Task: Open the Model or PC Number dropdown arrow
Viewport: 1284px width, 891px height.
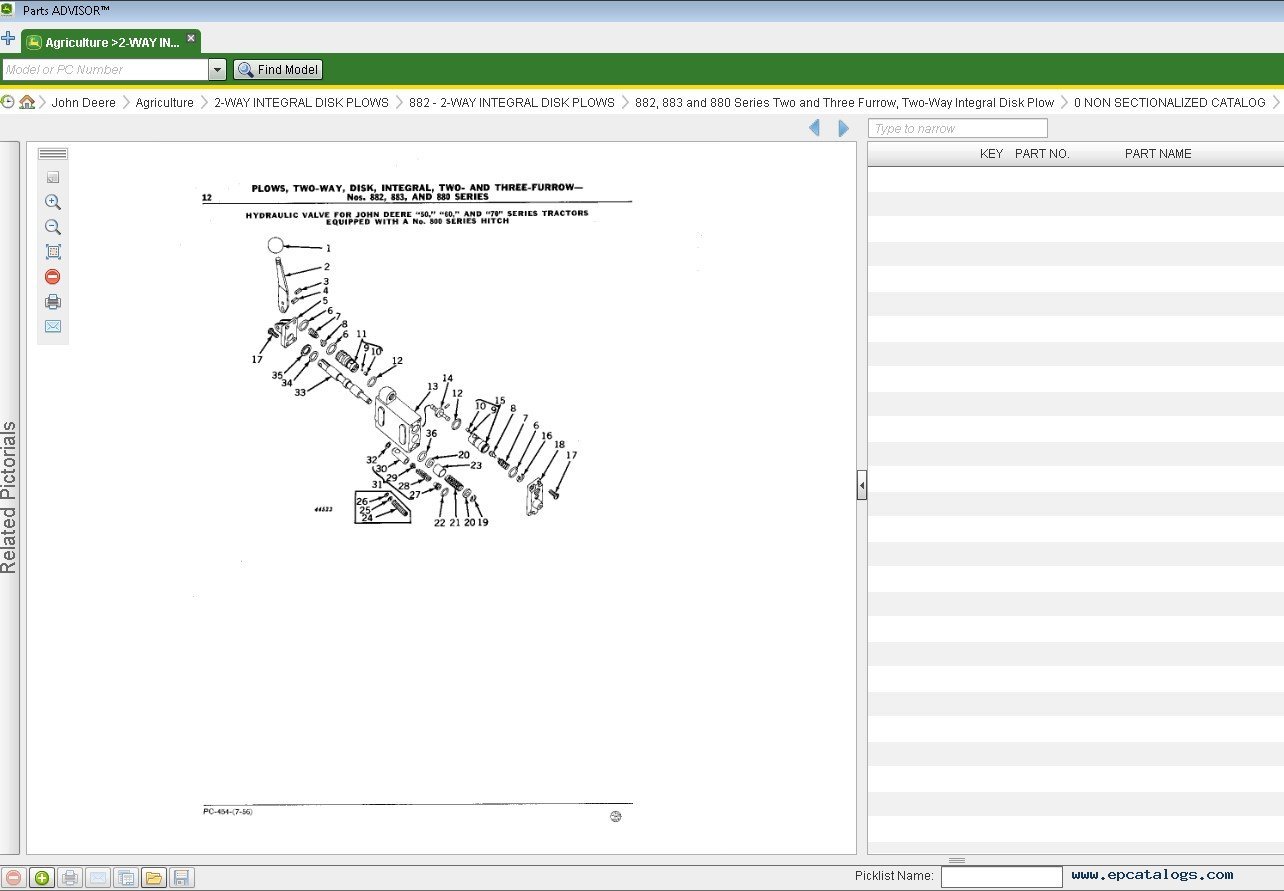Action: click(218, 69)
